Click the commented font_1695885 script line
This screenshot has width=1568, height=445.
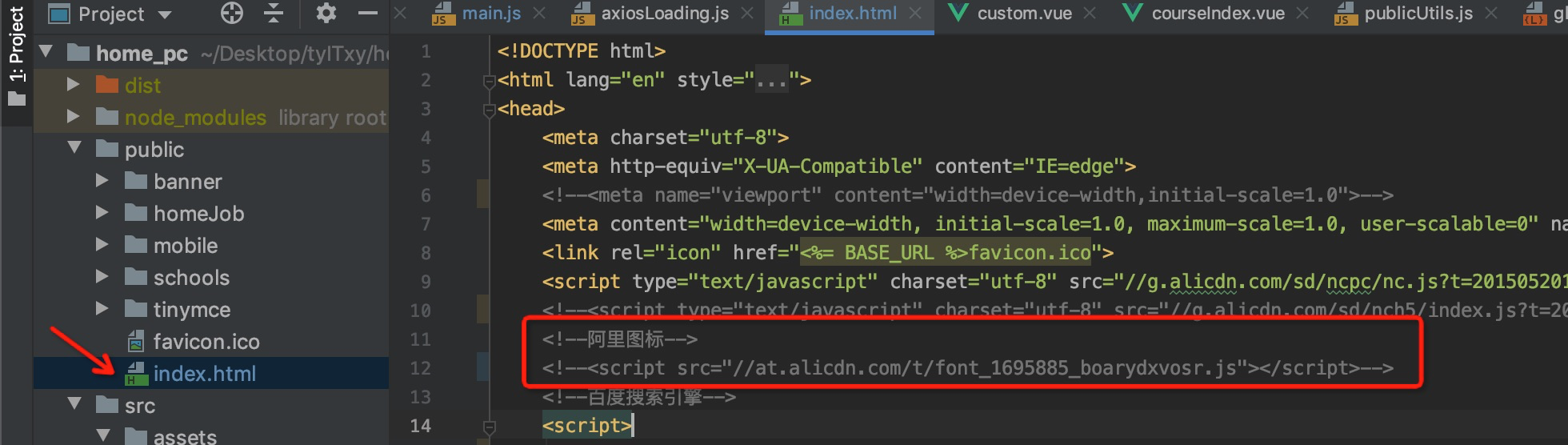tap(968, 368)
